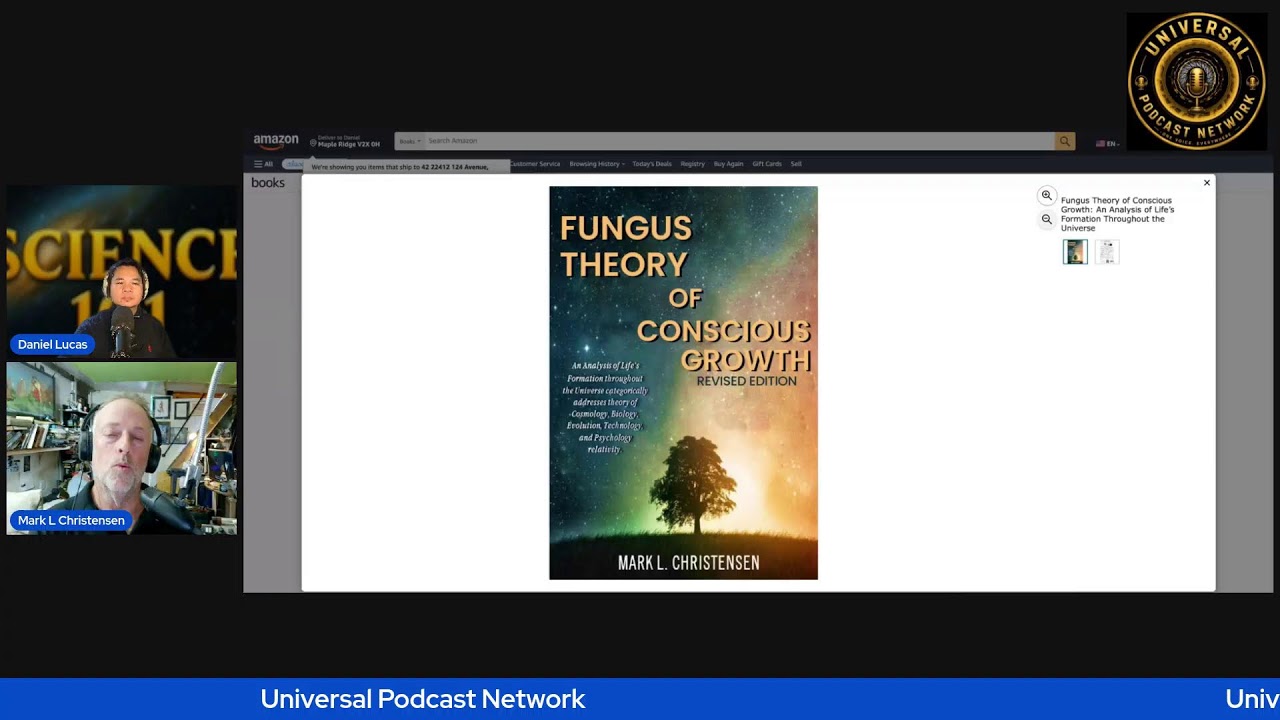Select Daniel Lucas video feed
This screenshot has width=1280, height=720.
[122, 271]
